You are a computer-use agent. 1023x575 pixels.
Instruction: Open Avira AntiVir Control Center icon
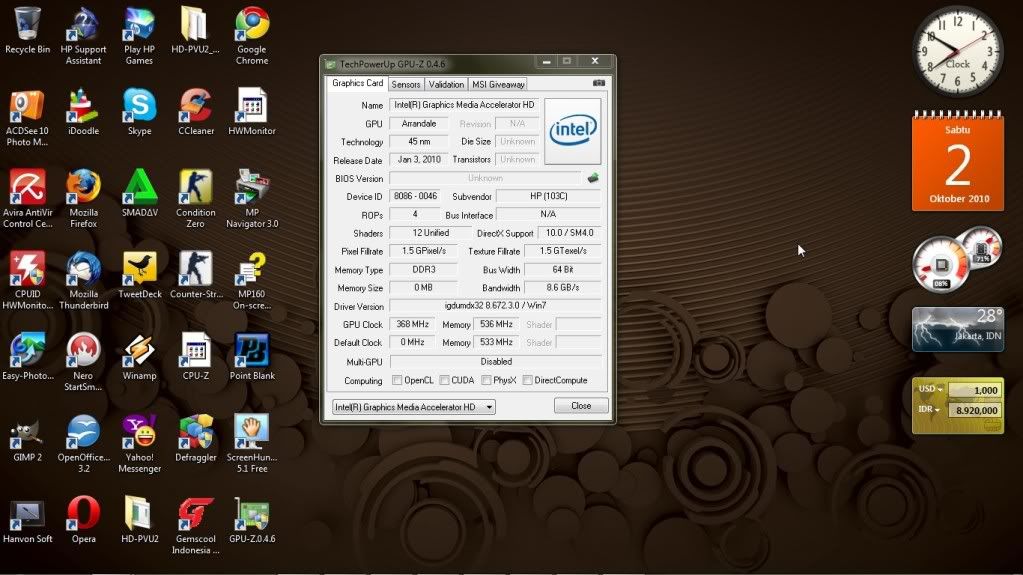coord(27,200)
